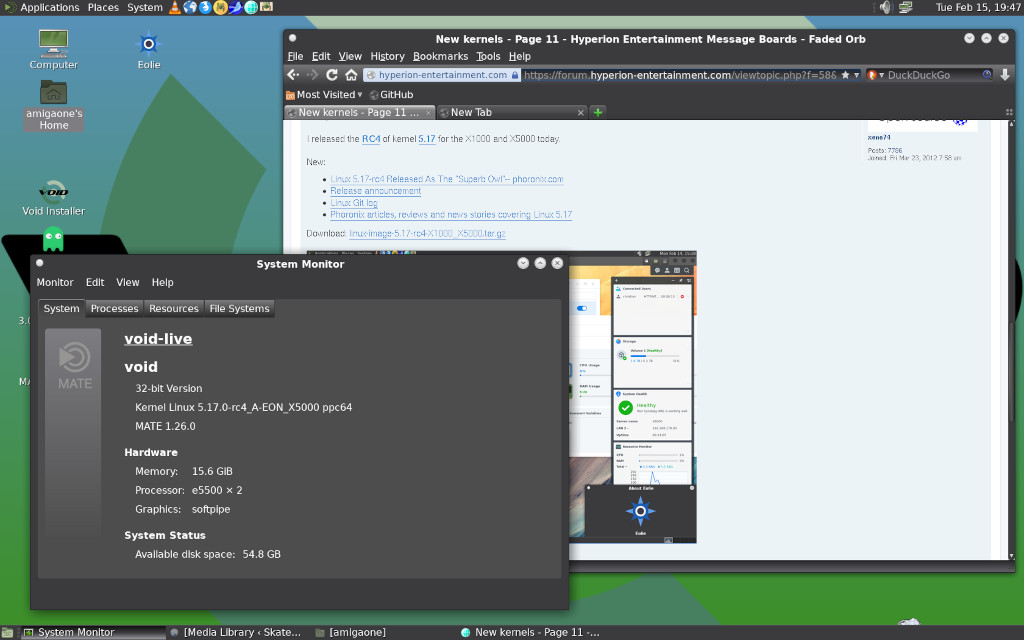
Task: Open Monitor menu in System Monitor
Action: (55, 282)
